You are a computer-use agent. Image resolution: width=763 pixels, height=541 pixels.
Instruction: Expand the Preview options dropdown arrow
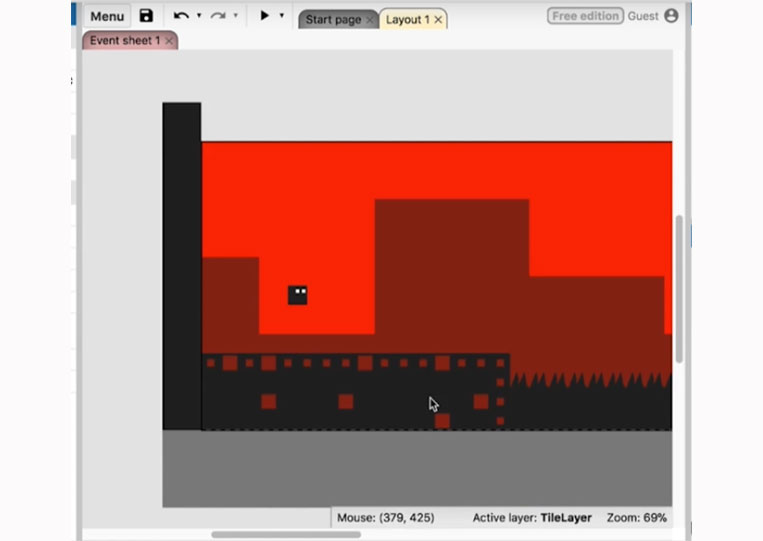coord(282,16)
